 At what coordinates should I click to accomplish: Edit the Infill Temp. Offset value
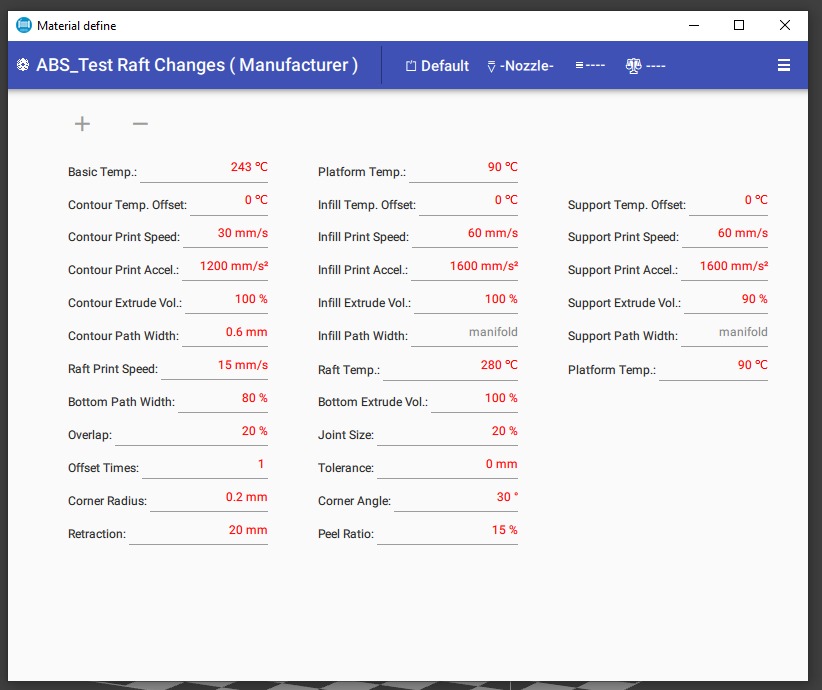coord(469,201)
